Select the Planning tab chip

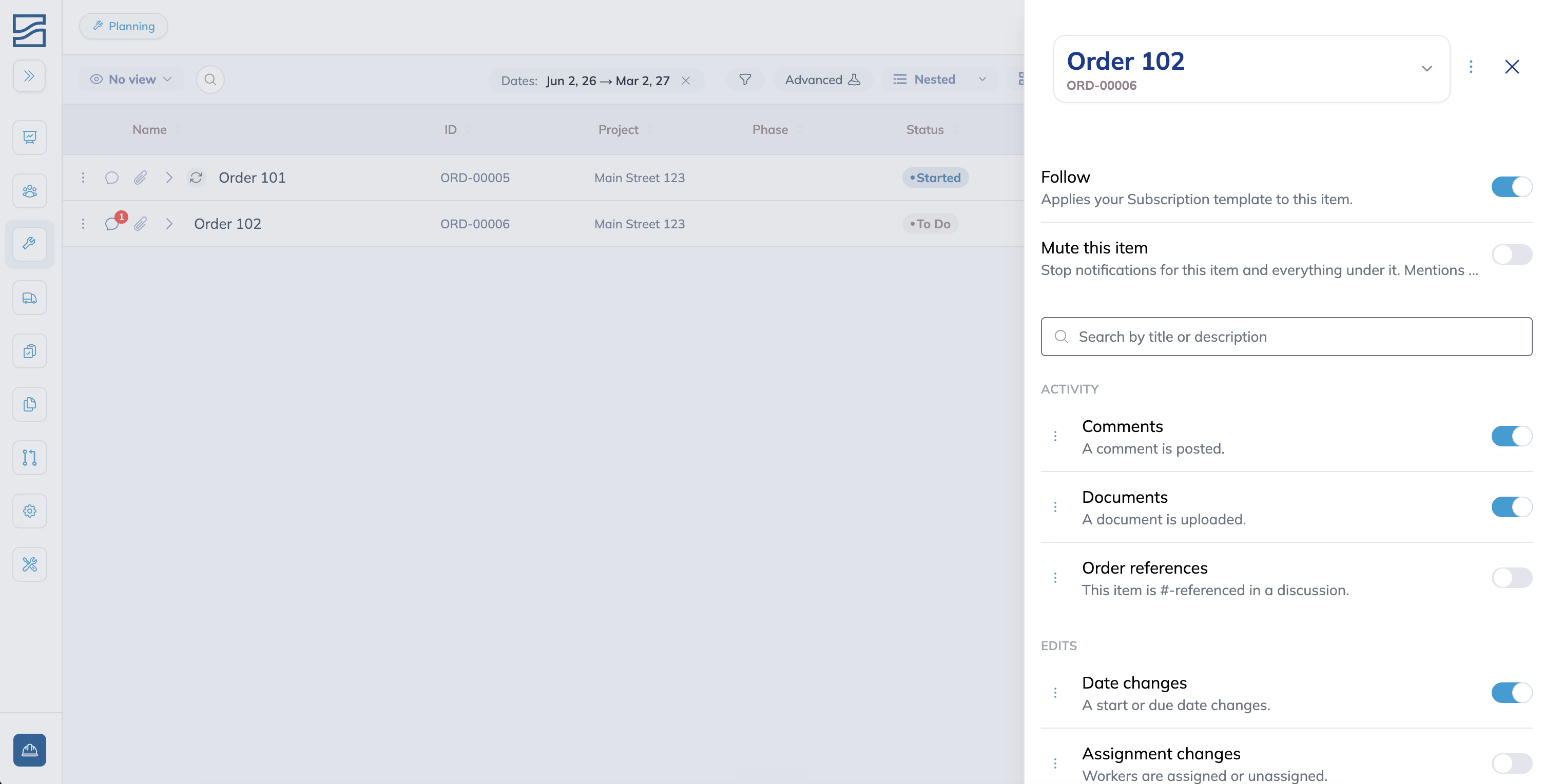(123, 26)
